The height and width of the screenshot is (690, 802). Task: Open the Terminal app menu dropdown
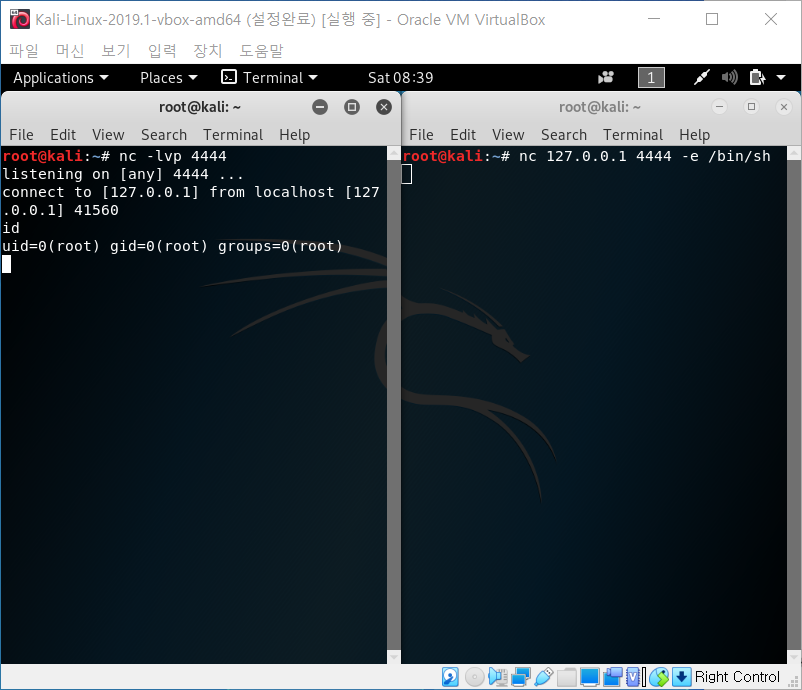click(270, 78)
